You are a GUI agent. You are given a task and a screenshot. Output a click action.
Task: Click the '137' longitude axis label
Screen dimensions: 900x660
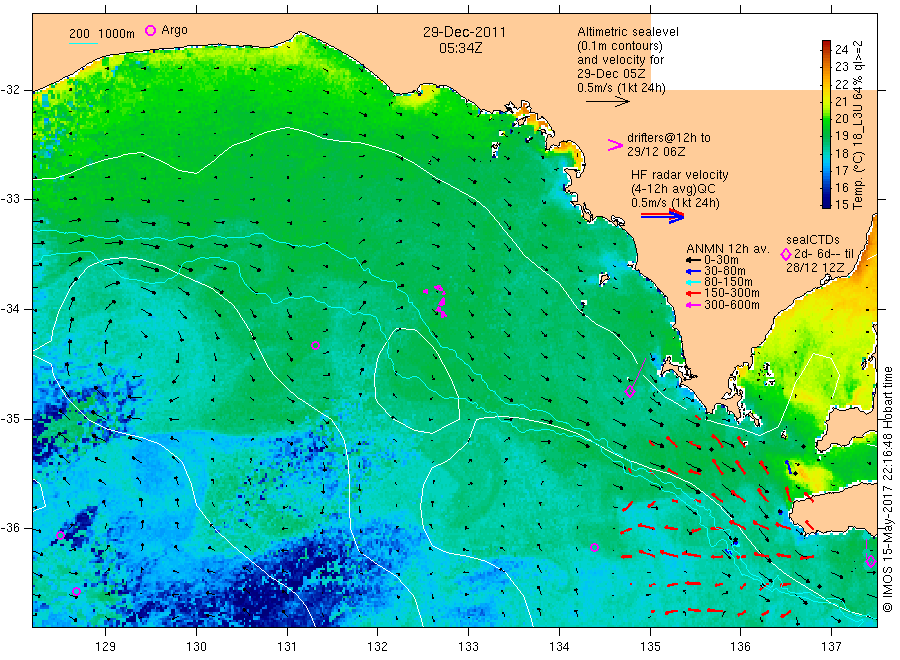[x=831, y=647]
